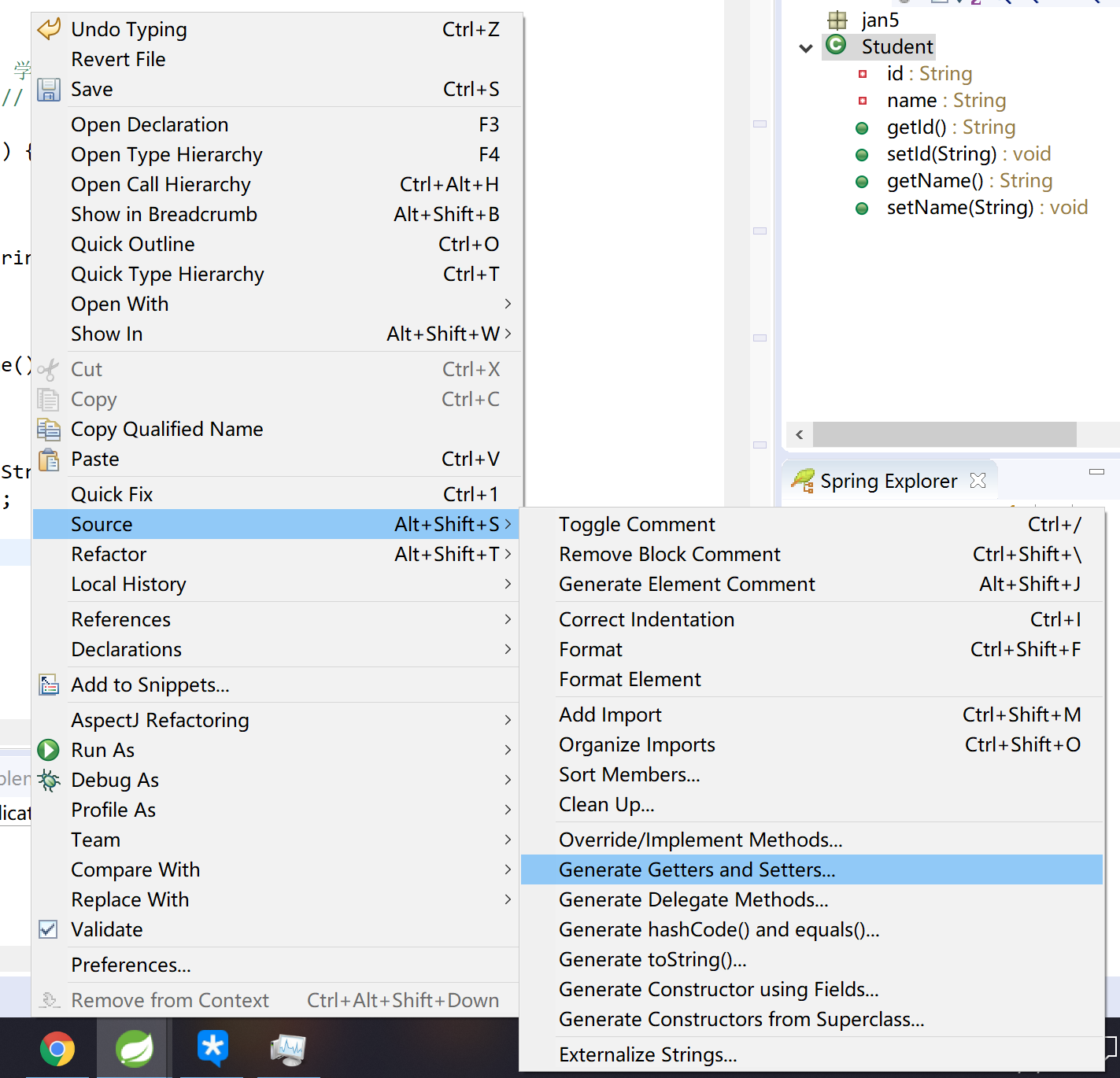Select Generate Getters and Setters
Screen dimensions: 1120x1078
[697, 869]
